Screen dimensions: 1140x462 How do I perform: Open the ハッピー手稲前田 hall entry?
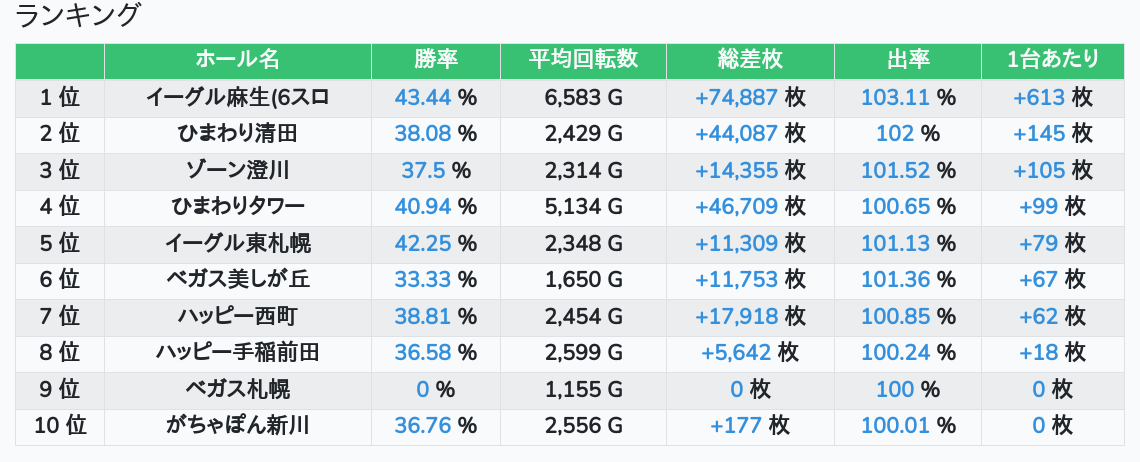coord(237,353)
